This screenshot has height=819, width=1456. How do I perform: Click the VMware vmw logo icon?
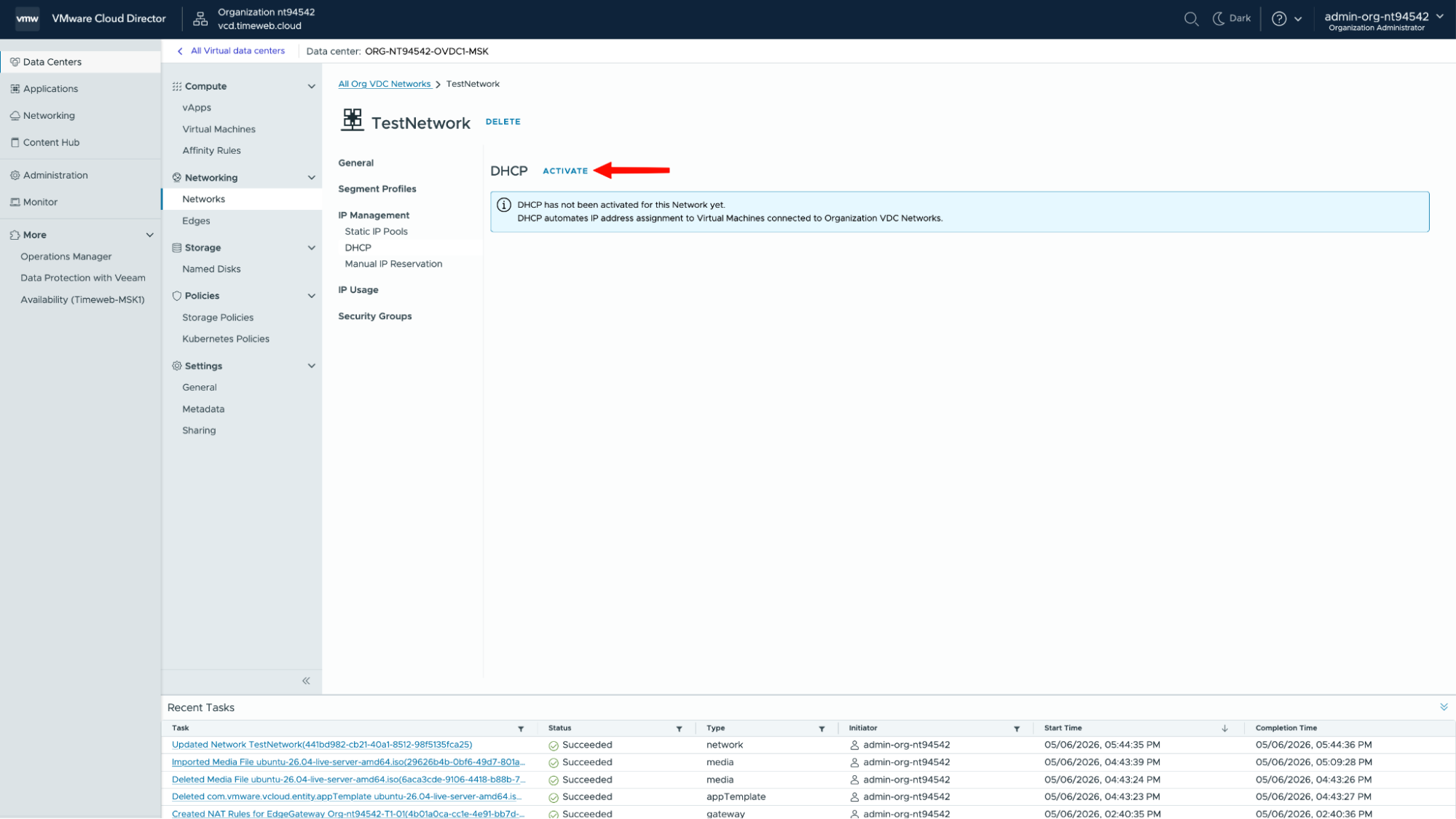27,19
